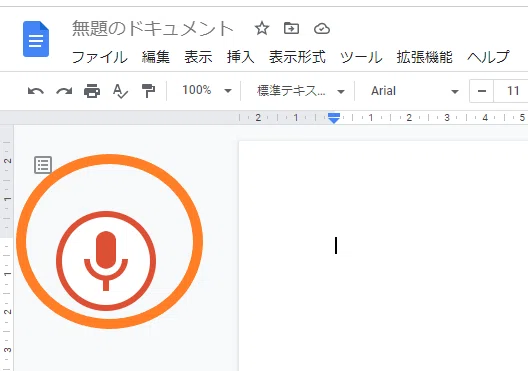Show the document outline icon
Screen dimensions: 528x371
[x=43, y=165]
